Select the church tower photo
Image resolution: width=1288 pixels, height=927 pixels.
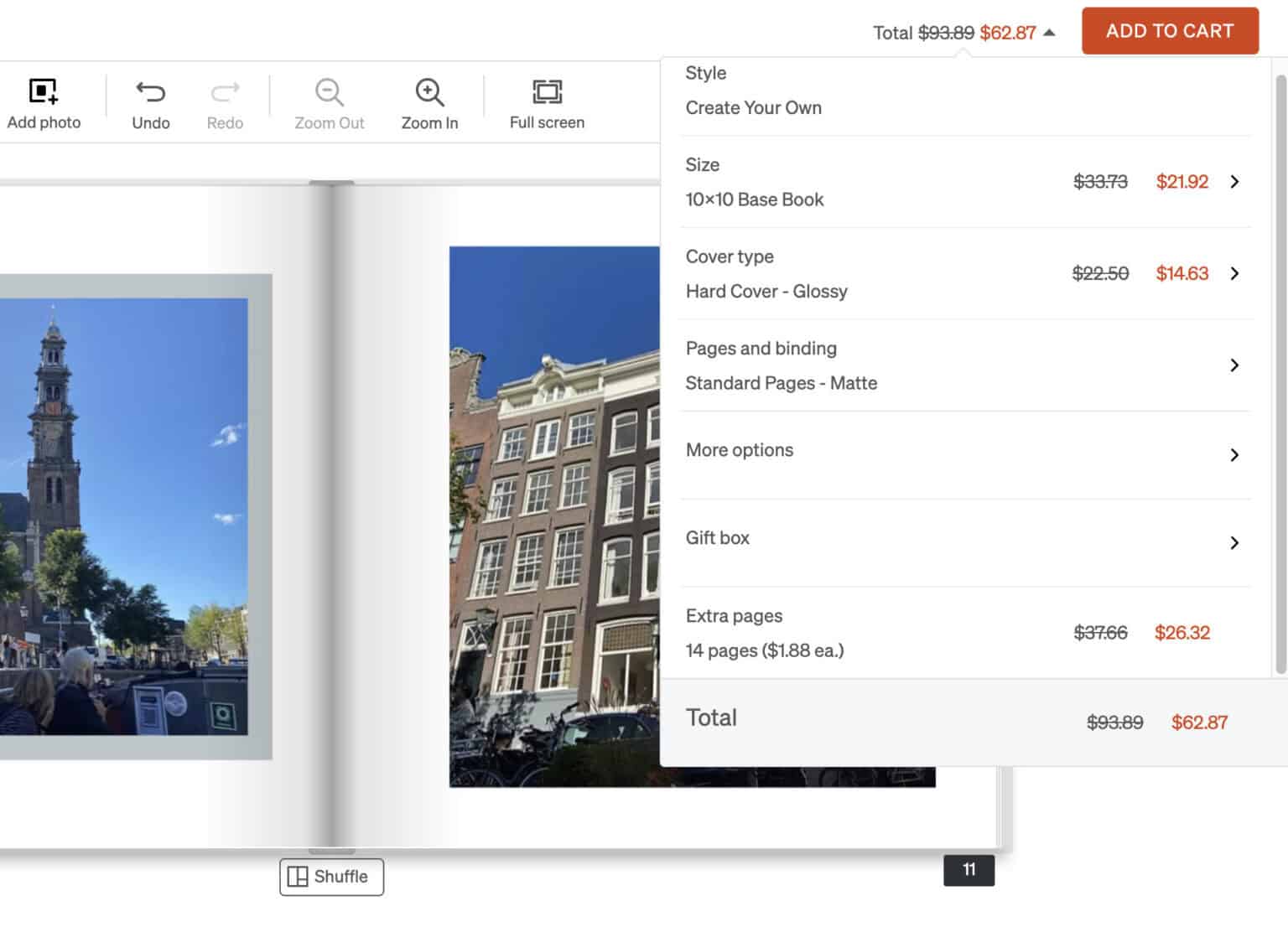coord(124,516)
